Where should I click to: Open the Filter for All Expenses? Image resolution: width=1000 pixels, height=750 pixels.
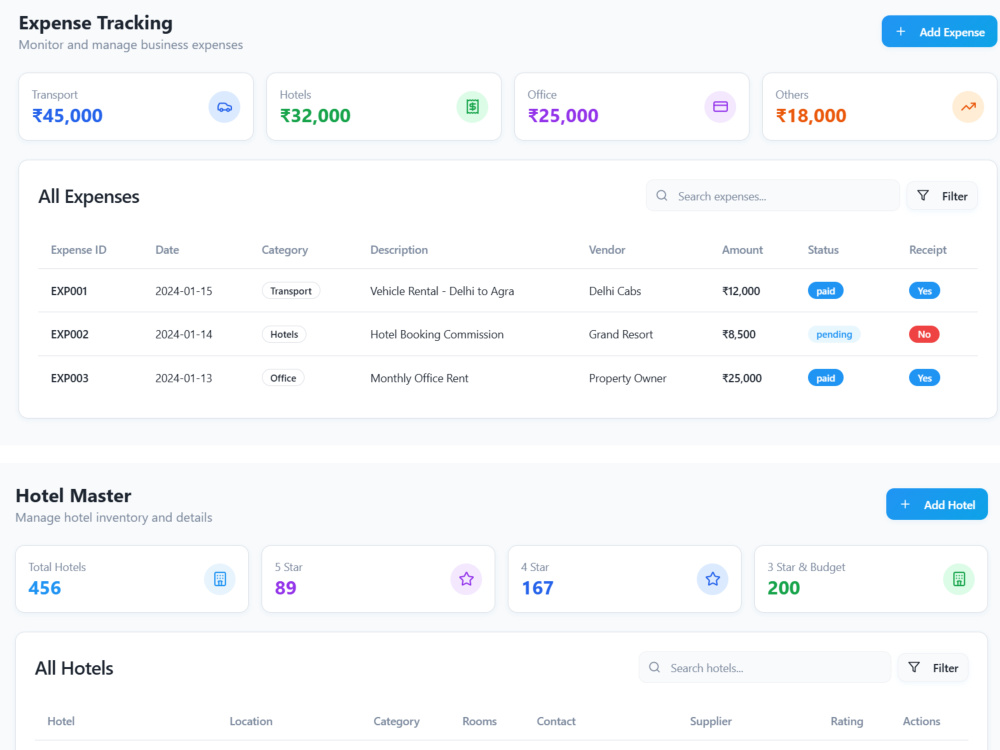click(942, 196)
